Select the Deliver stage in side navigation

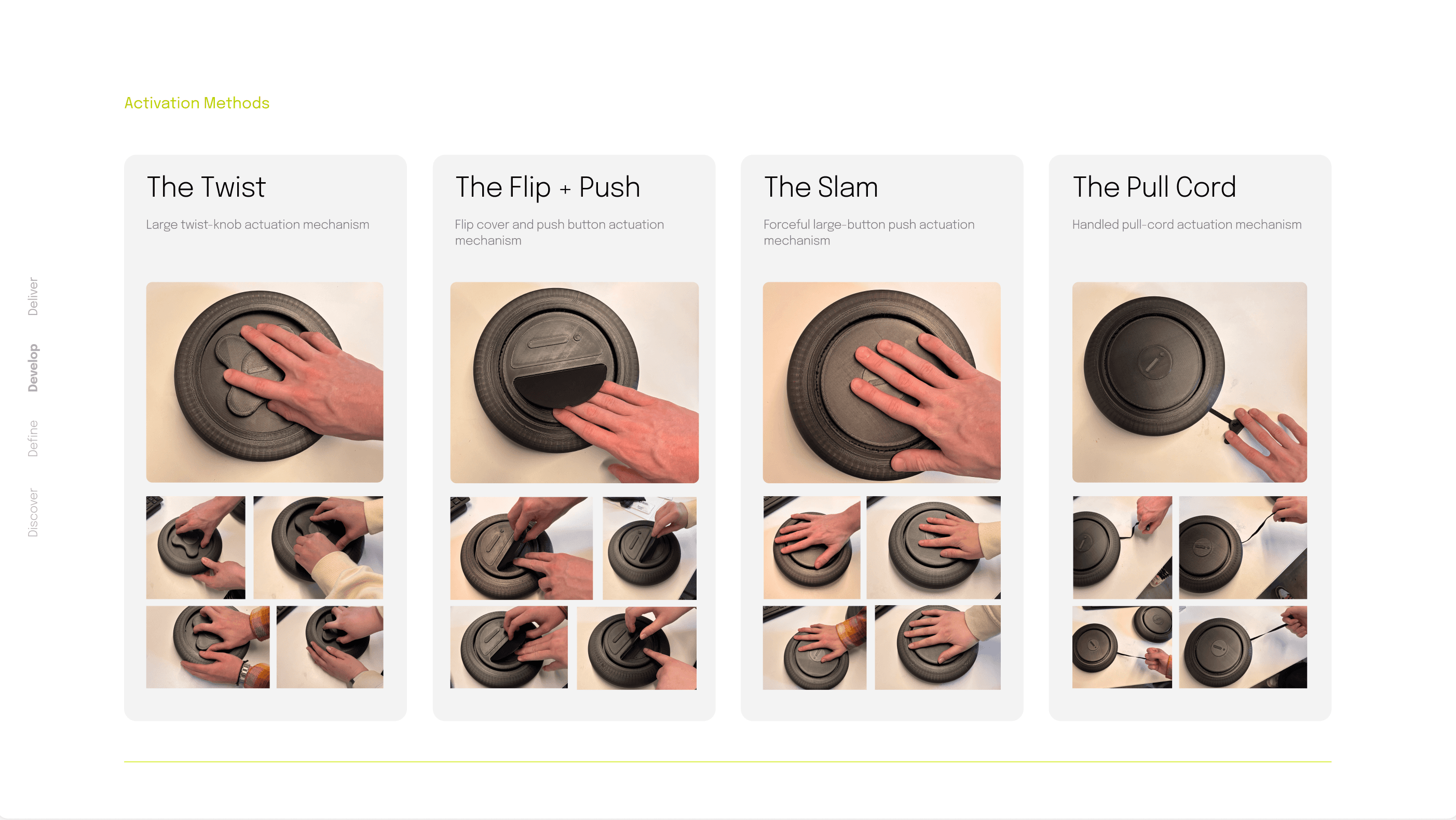tap(33, 296)
